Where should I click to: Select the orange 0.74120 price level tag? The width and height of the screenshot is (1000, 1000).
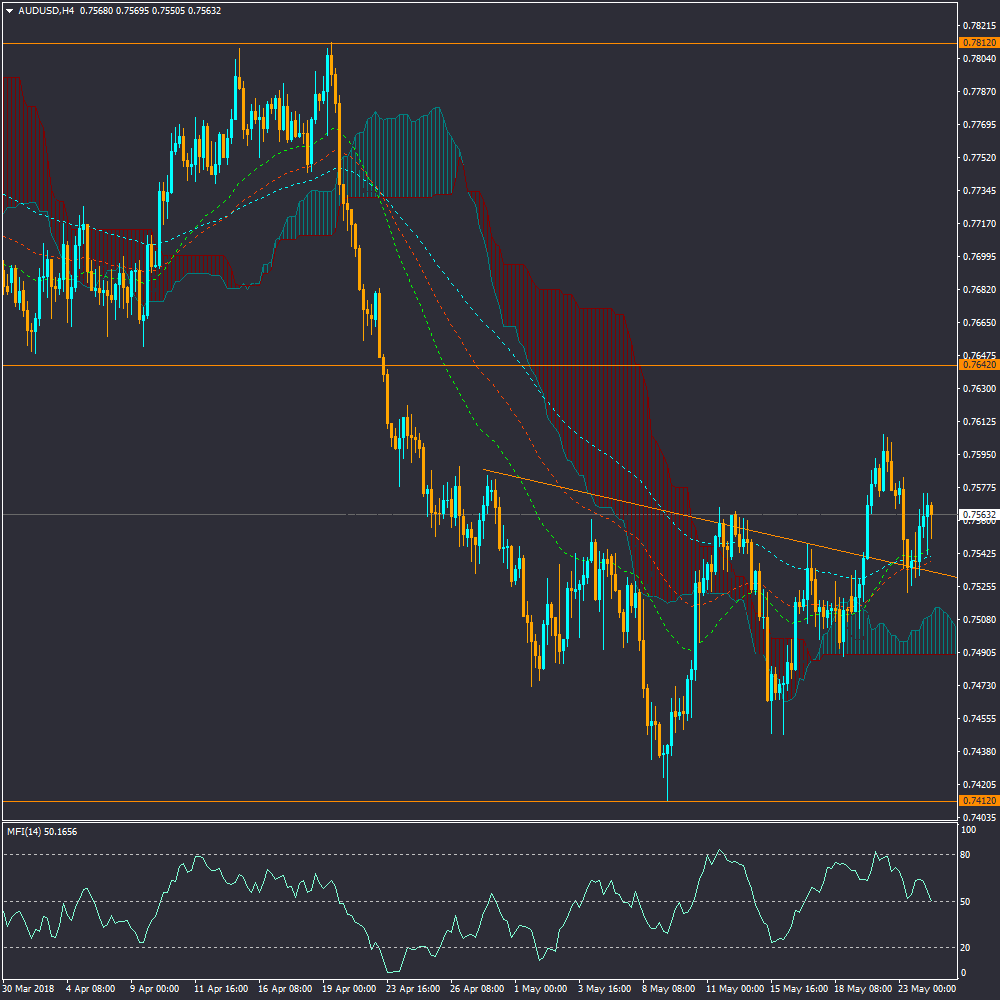[978, 801]
